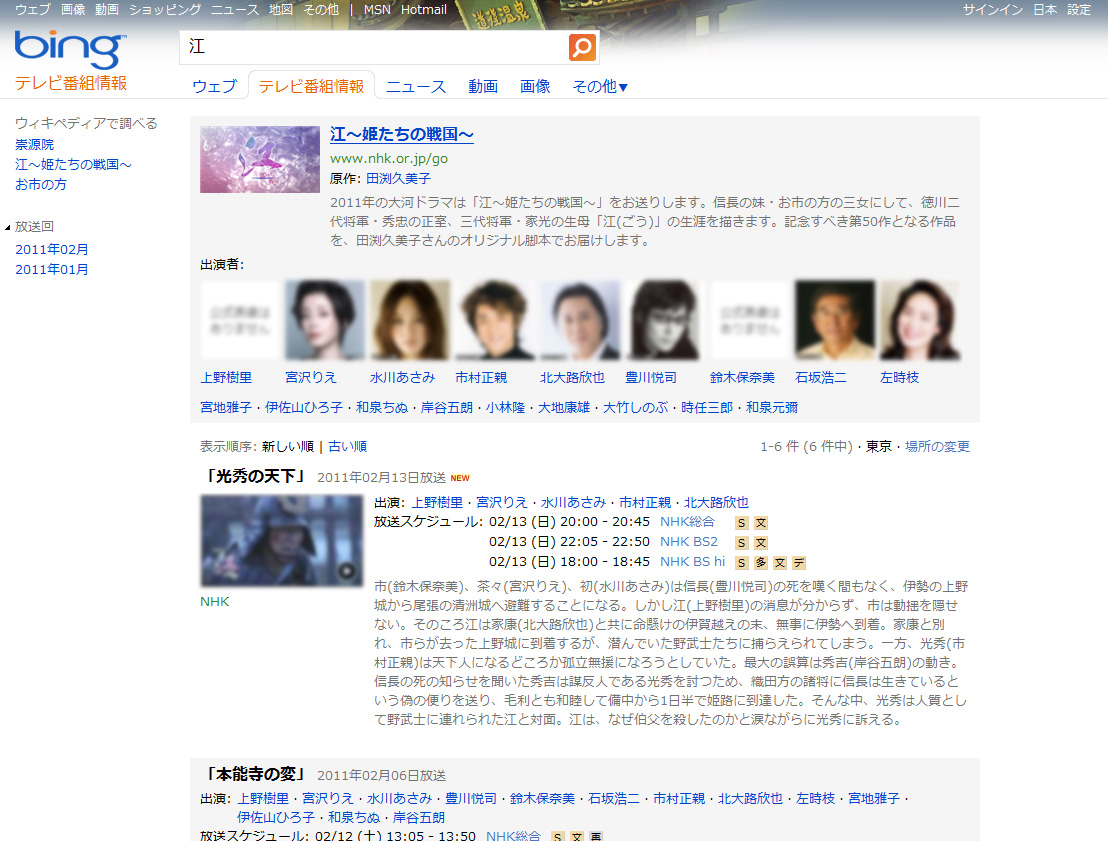Click 豊川悦司 cast photo

pos(664,320)
